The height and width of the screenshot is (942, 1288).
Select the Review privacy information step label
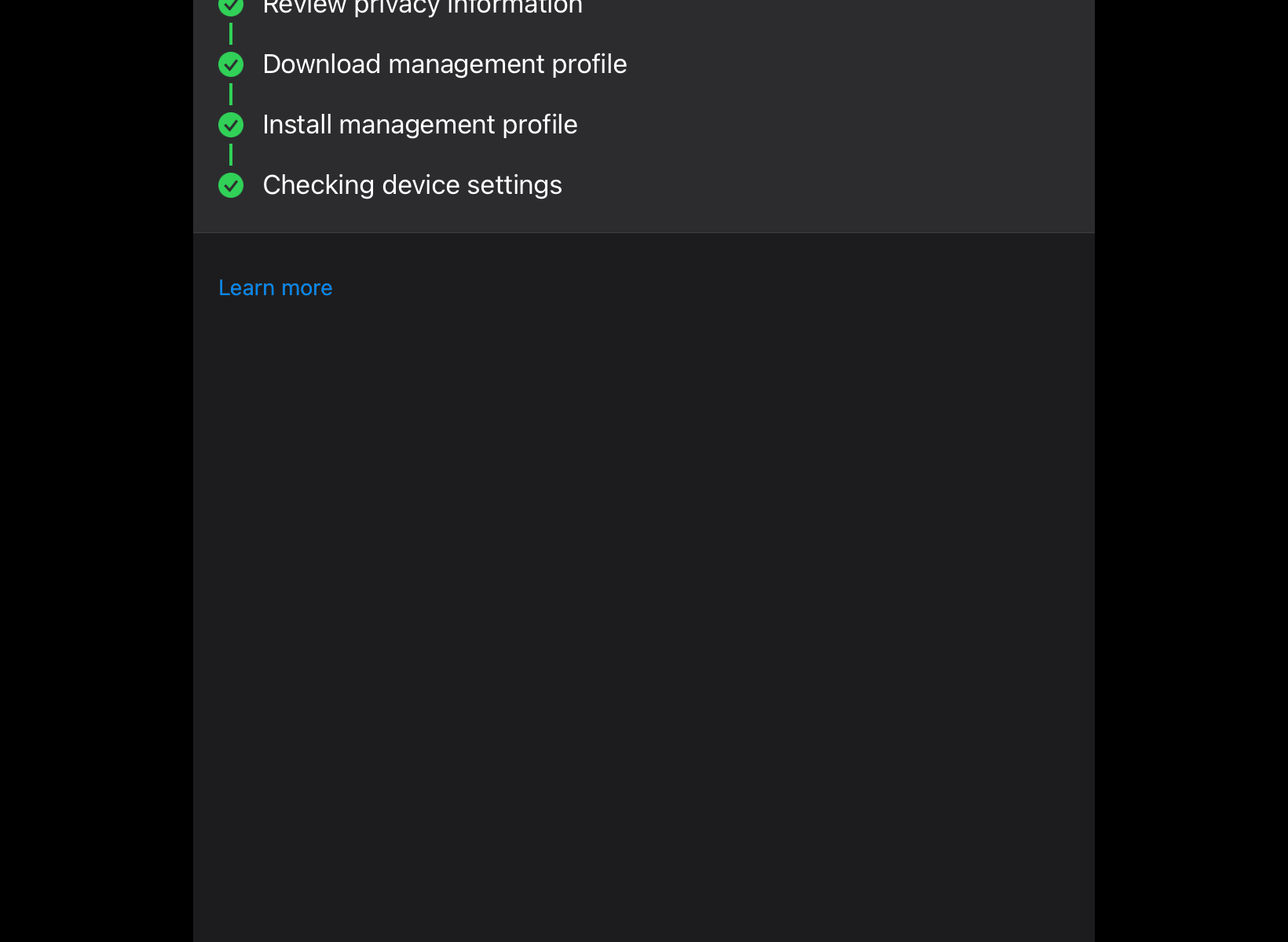pyautogui.click(x=423, y=7)
